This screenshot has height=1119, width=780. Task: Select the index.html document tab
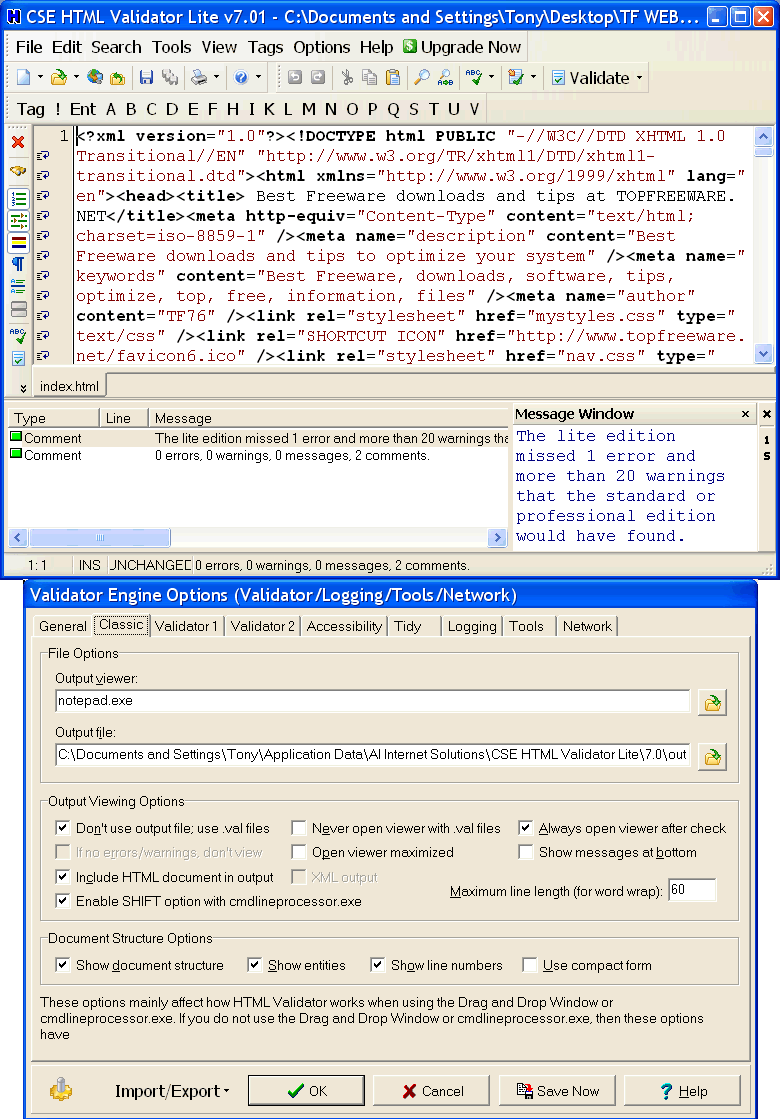[69, 386]
